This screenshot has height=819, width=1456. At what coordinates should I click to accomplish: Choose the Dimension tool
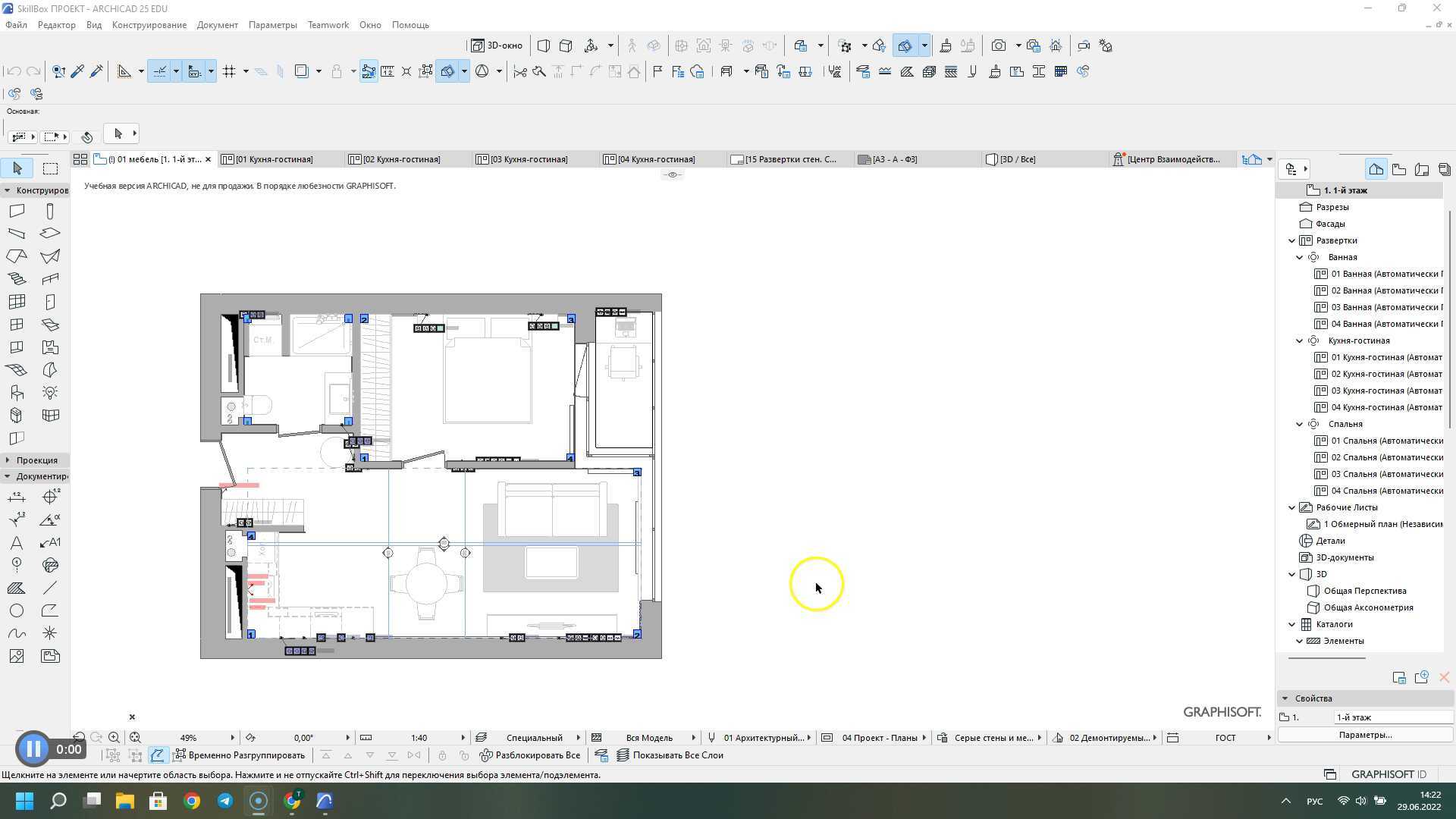[x=17, y=497]
